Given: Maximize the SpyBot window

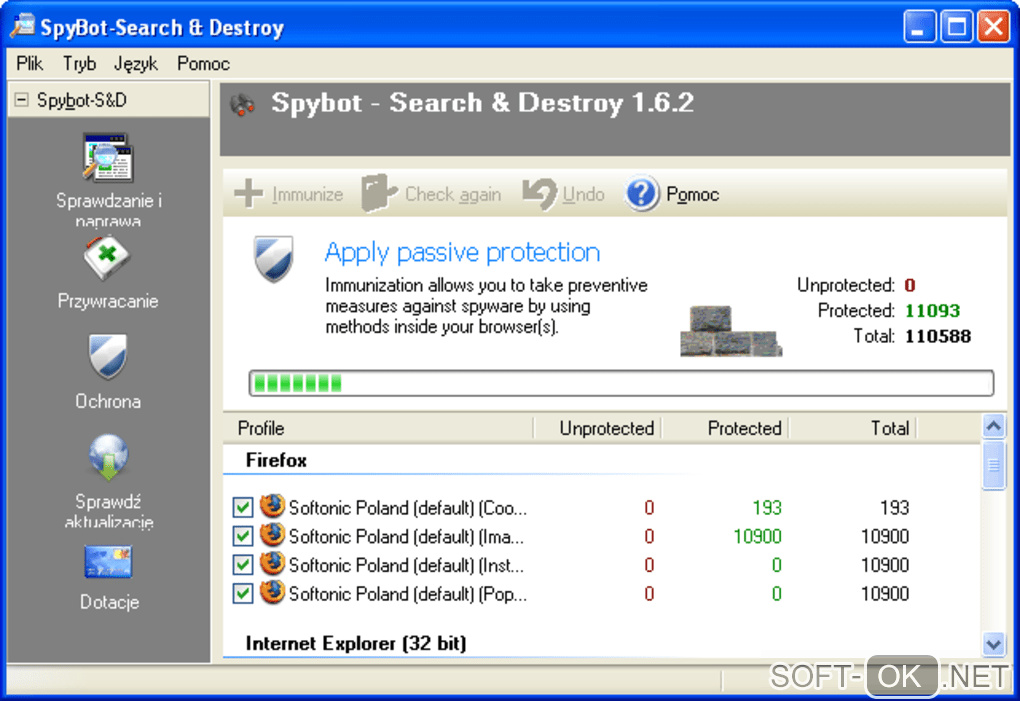Looking at the screenshot, I should pyautogui.click(x=956, y=27).
